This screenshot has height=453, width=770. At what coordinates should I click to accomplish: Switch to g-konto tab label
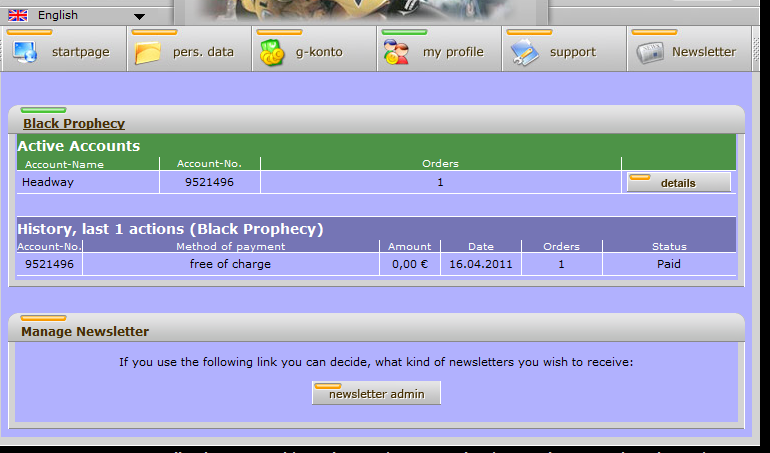click(319, 52)
